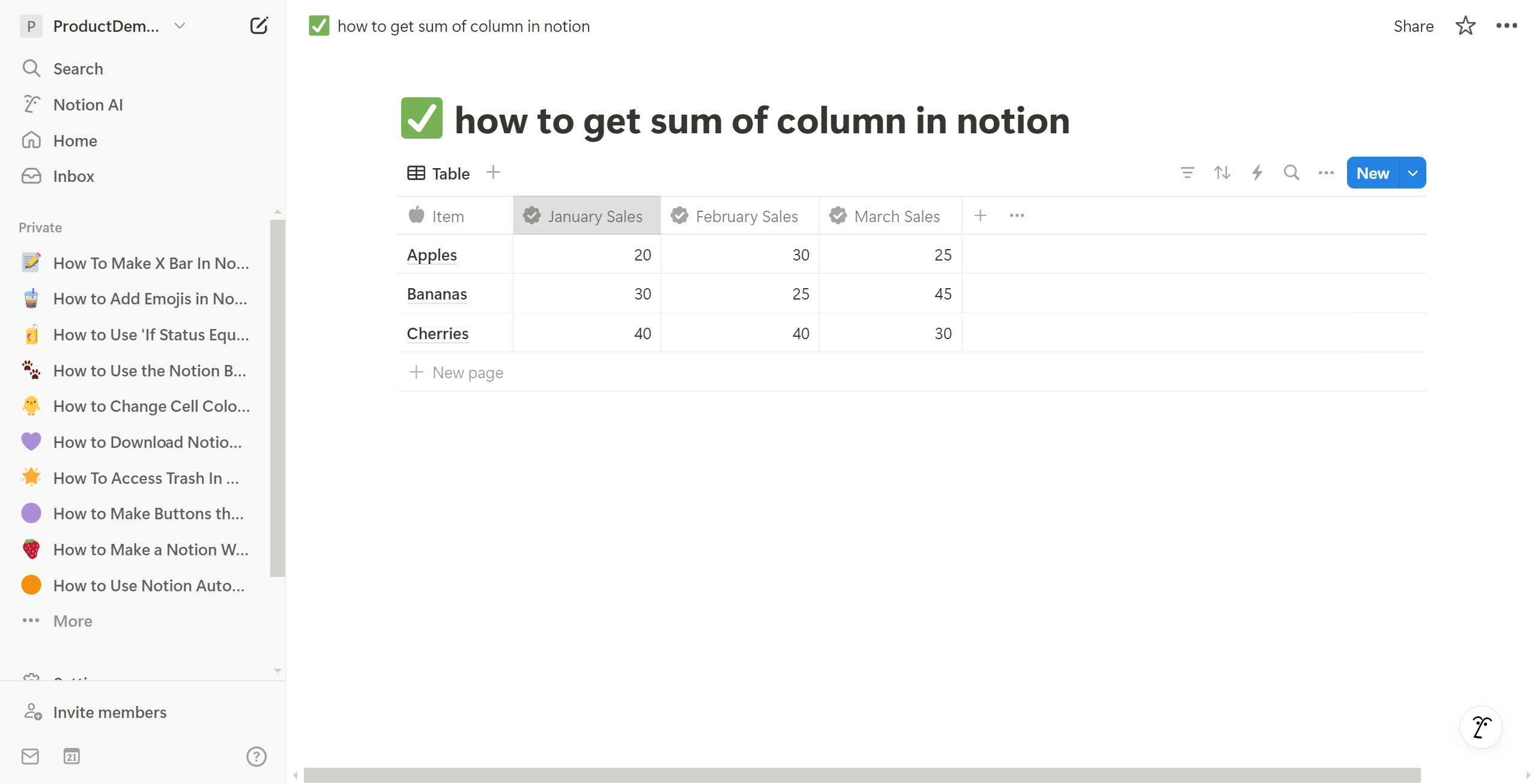Click sidebar scroll down arrow
Viewport: 1538px width, 784px height.
click(277, 671)
